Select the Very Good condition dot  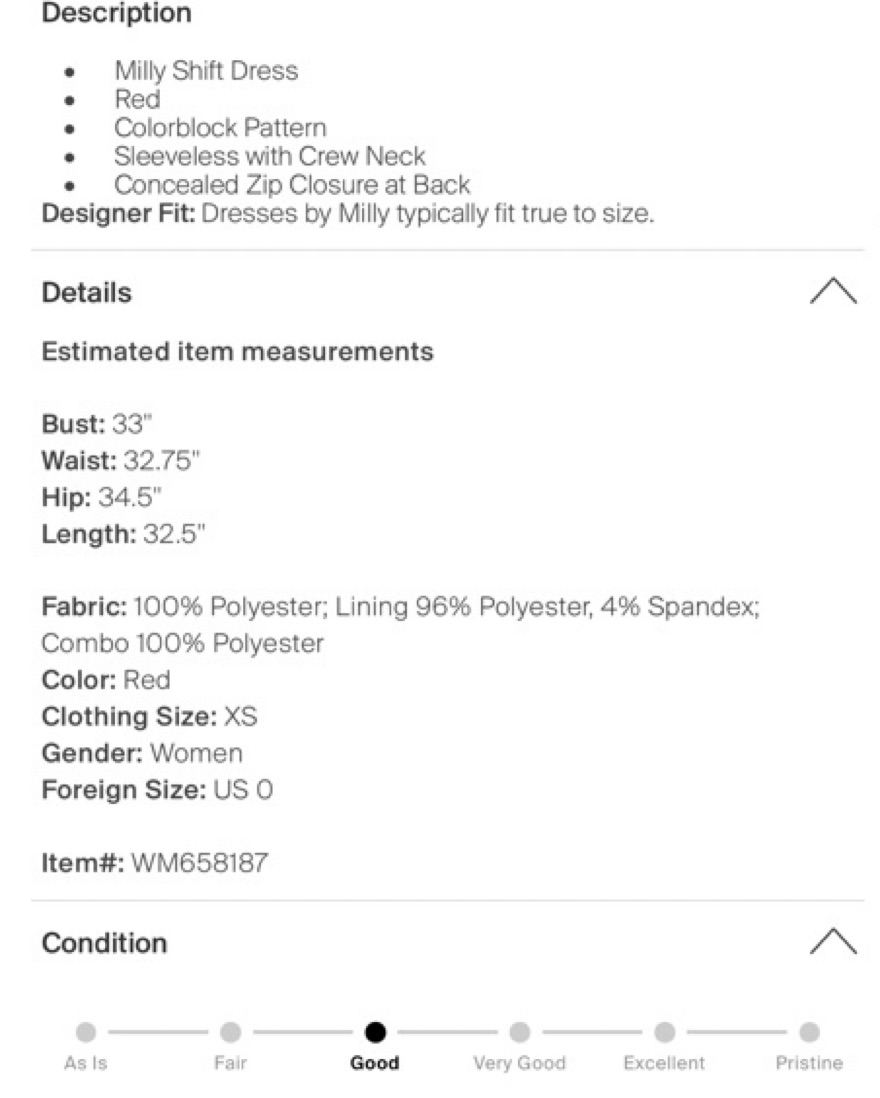(519, 1031)
